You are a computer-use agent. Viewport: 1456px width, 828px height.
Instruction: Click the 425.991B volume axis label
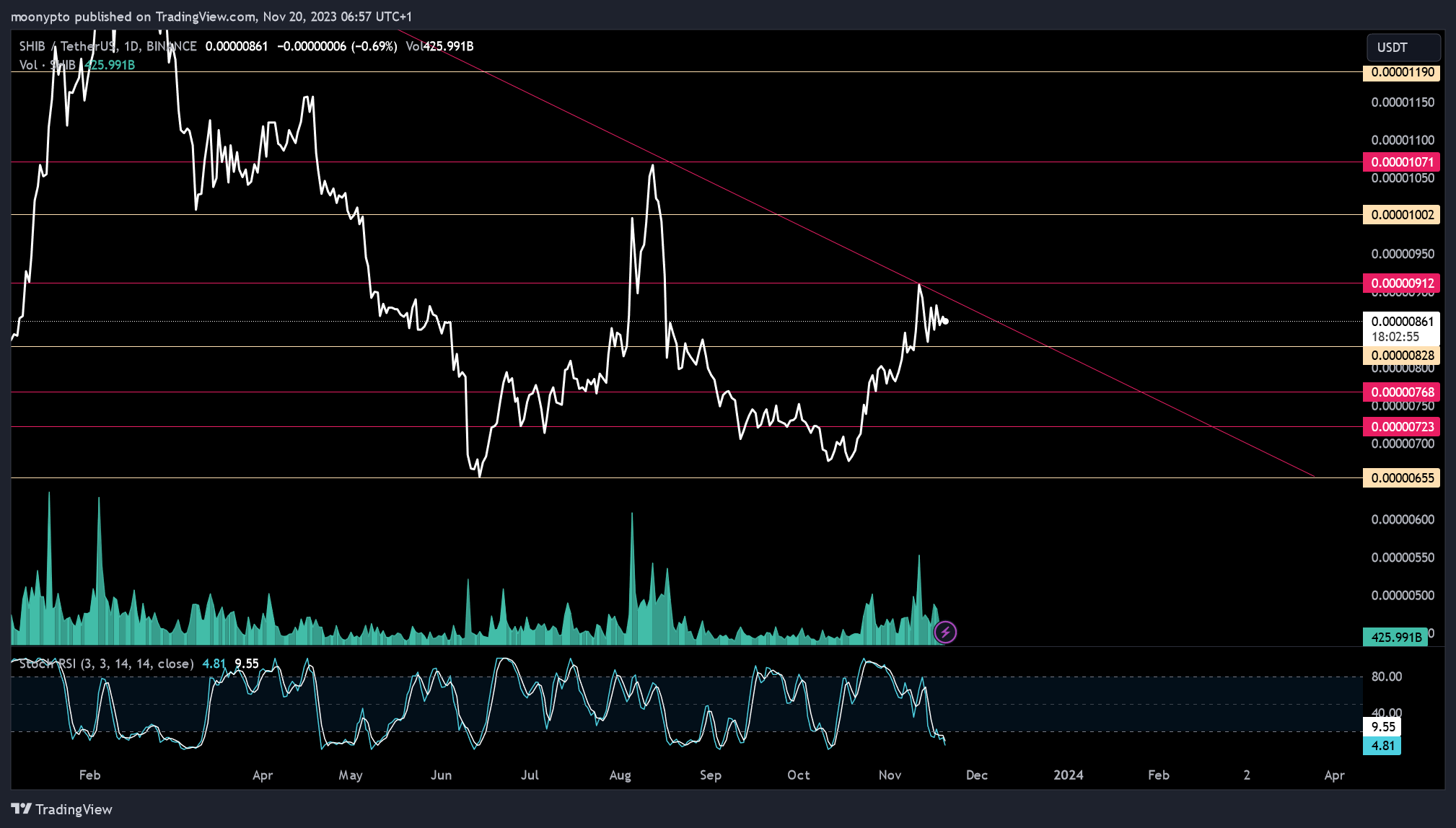[1395, 638]
